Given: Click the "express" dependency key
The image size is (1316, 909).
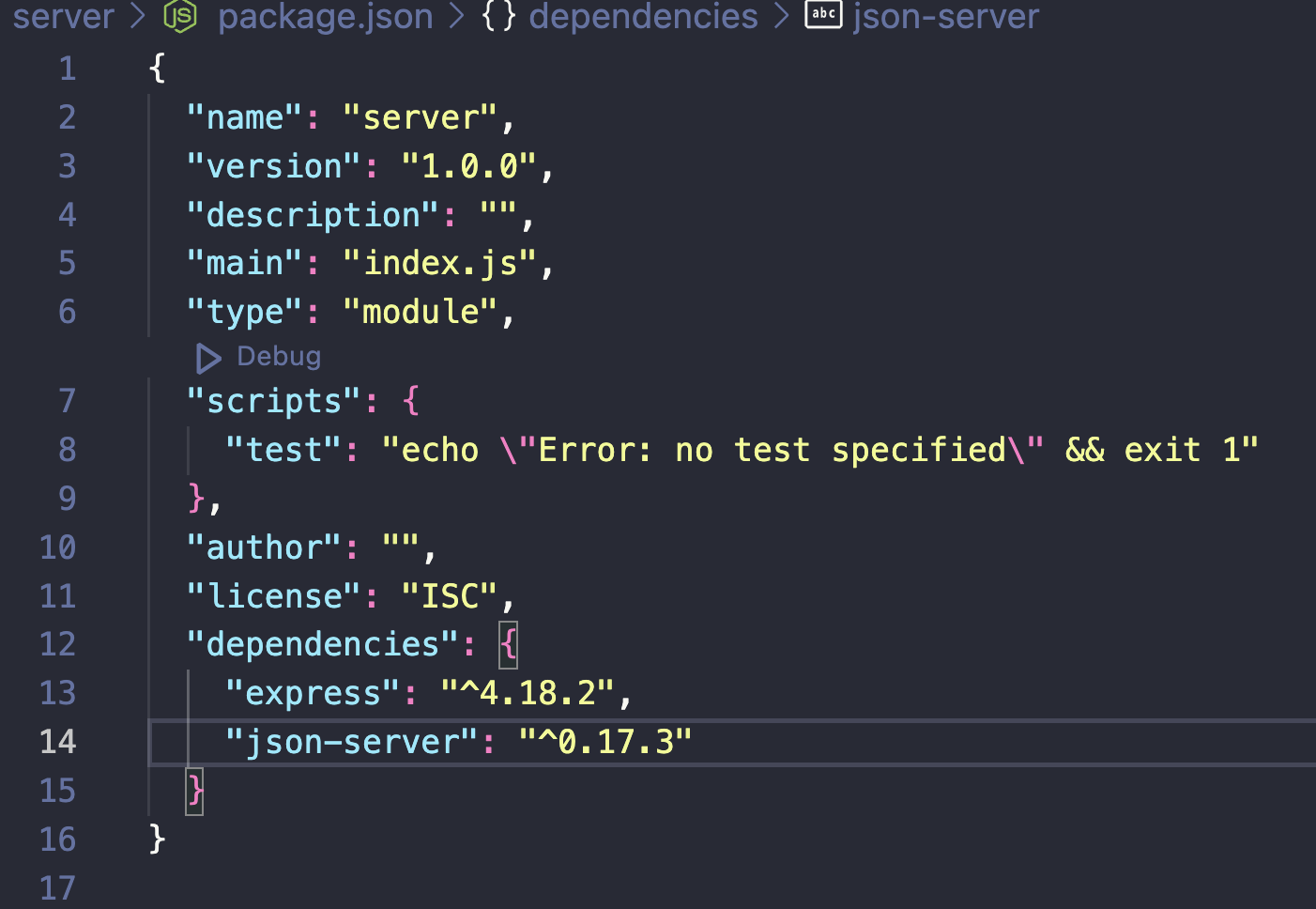Looking at the screenshot, I should coord(313,693).
